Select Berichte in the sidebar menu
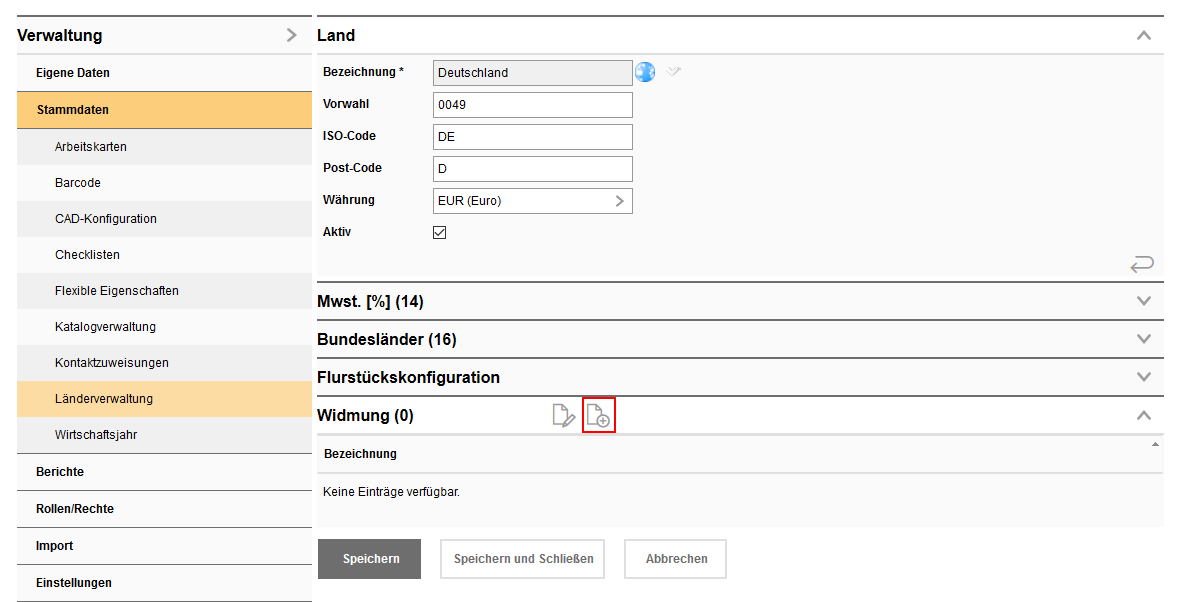1182x602 pixels. tap(60, 472)
